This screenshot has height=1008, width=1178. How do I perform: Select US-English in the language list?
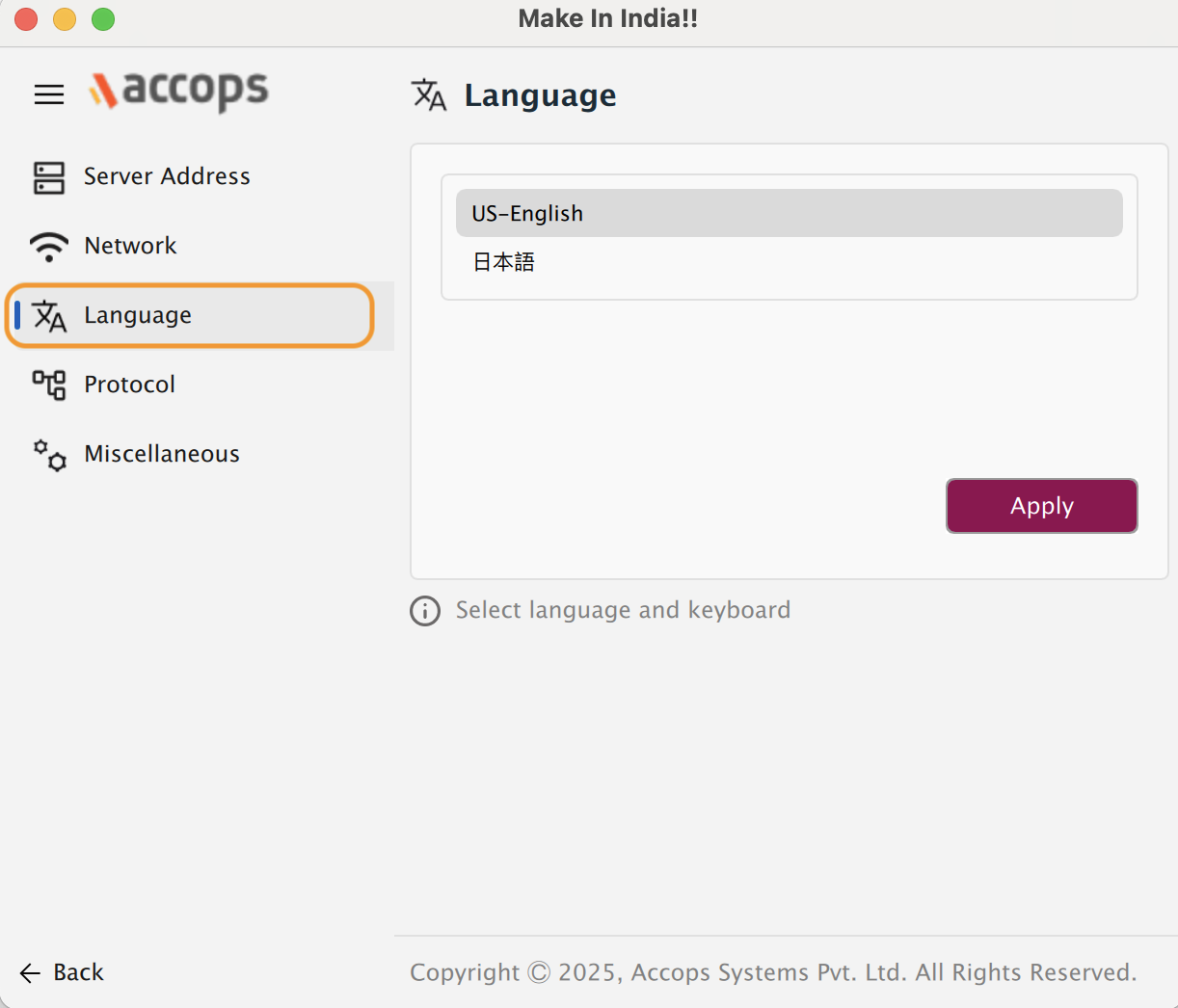[x=789, y=213]
